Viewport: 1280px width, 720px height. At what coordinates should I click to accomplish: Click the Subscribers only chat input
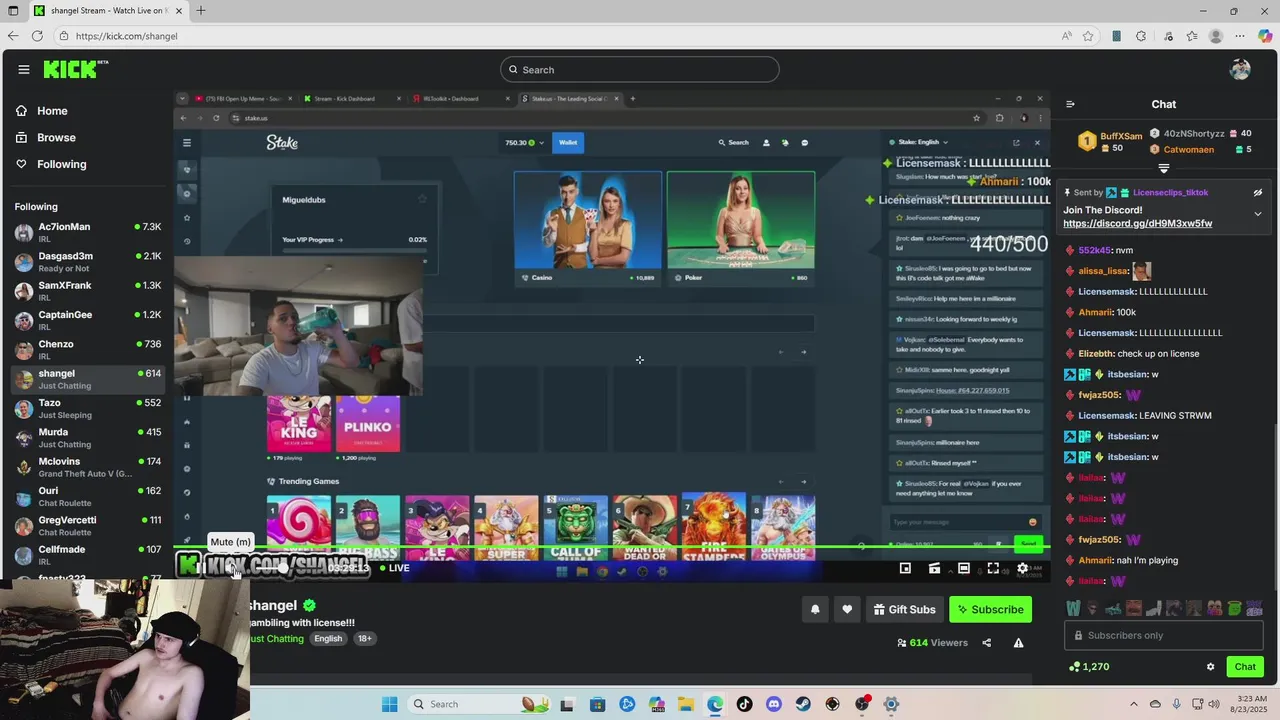click(x=1163, y=635)
